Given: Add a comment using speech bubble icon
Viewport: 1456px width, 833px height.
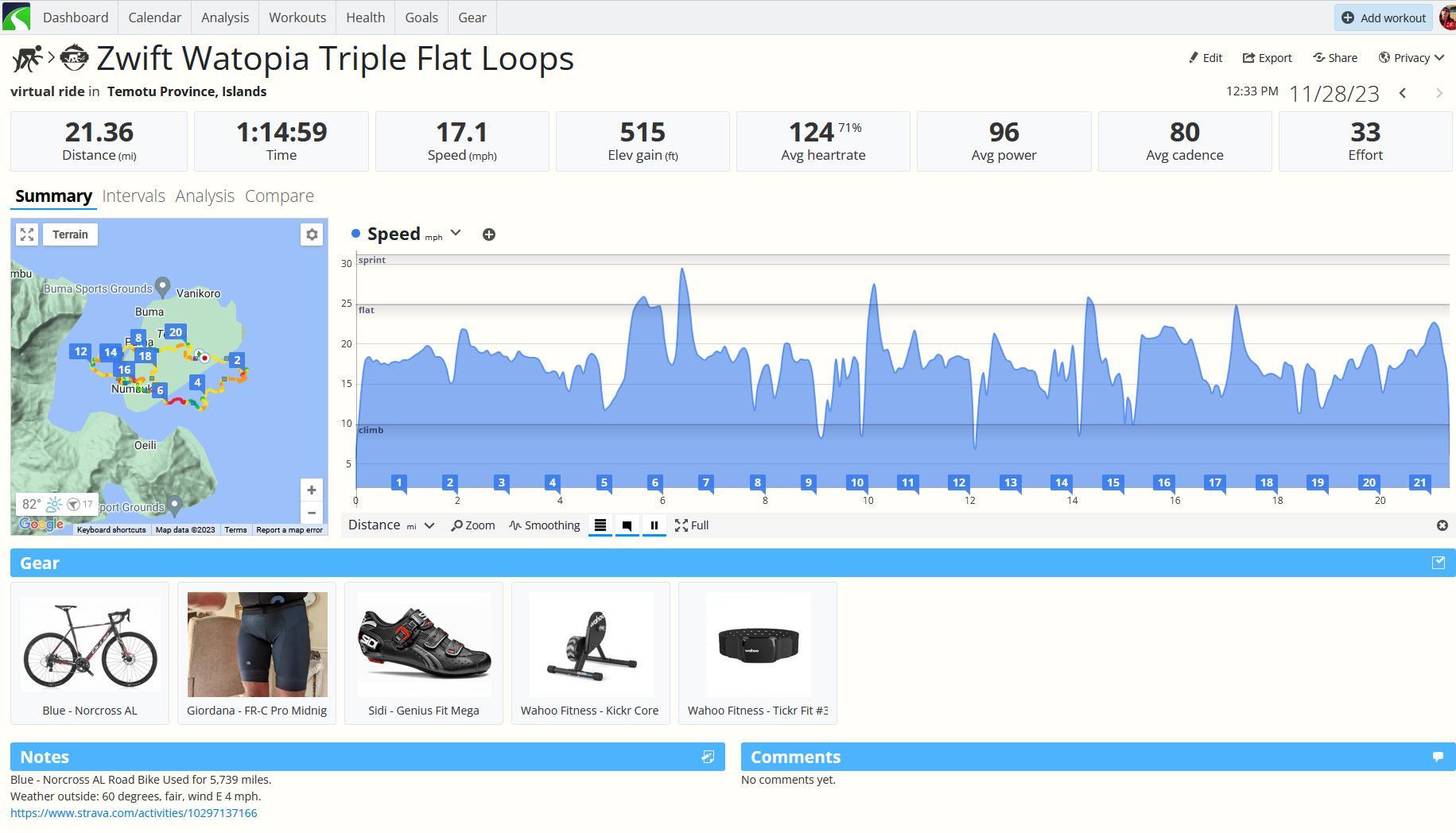Looking at the screenshot, I should coord(1438,757).
